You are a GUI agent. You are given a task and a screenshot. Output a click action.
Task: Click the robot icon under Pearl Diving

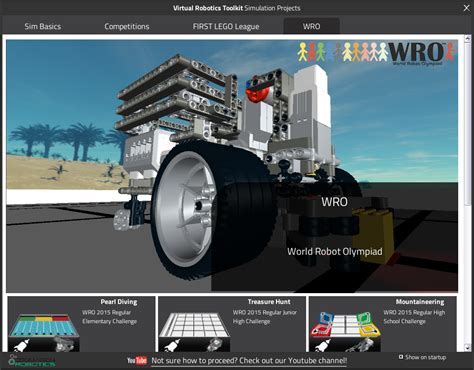tap(64, 345)
